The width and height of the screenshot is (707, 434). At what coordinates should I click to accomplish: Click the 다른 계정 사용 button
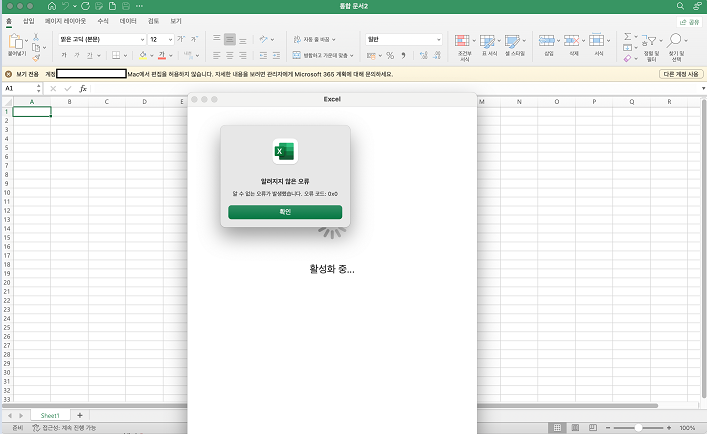[x=681, y=74]
